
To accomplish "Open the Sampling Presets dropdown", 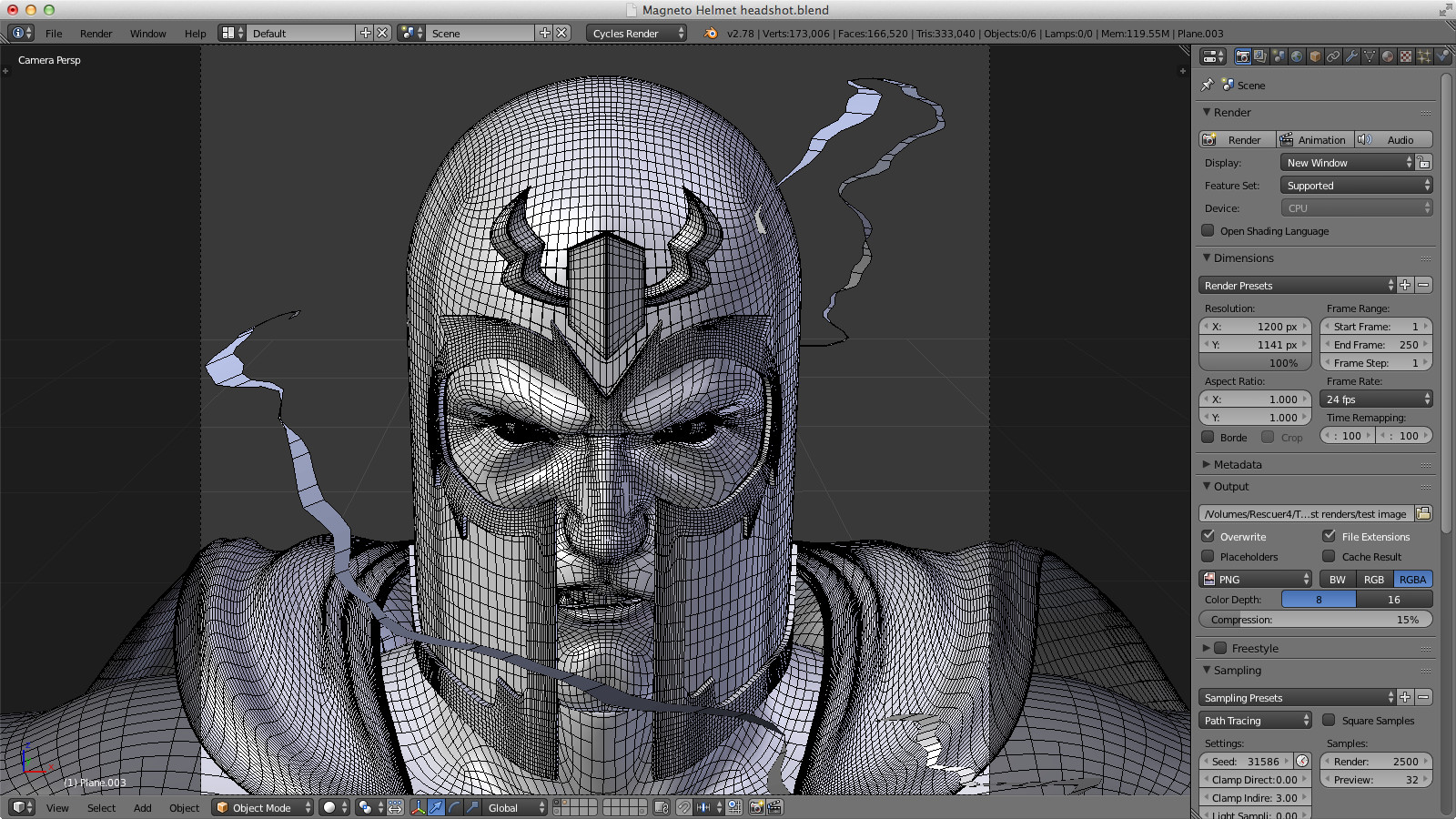I will tap(1297, 697).
